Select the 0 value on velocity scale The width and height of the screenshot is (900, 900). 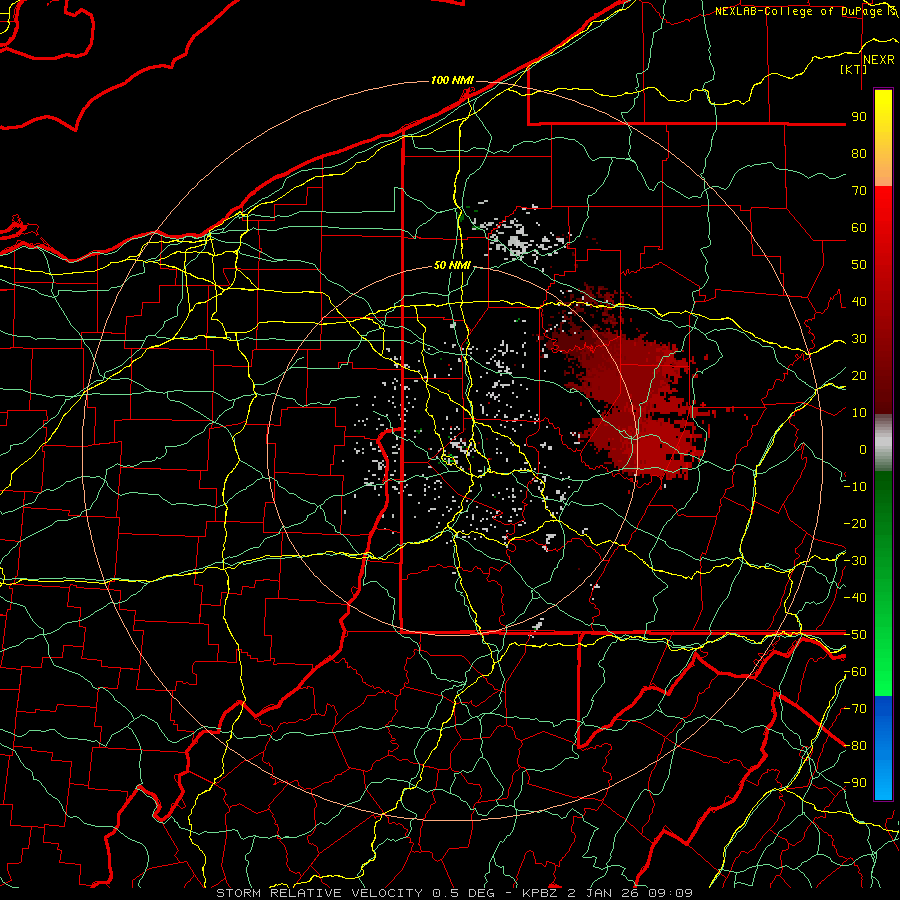tap(863, 450)
